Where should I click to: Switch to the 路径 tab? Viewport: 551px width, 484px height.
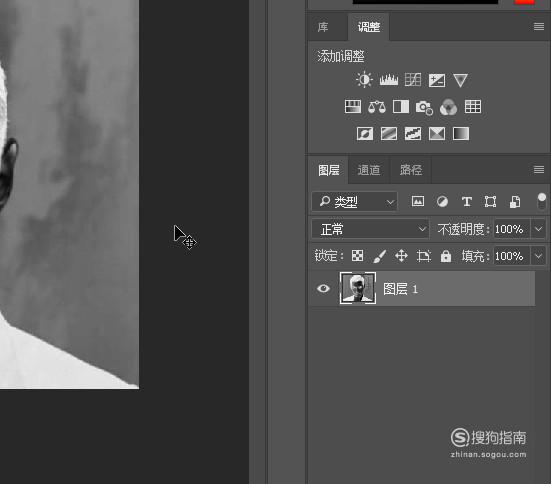[x=411, y=170]
